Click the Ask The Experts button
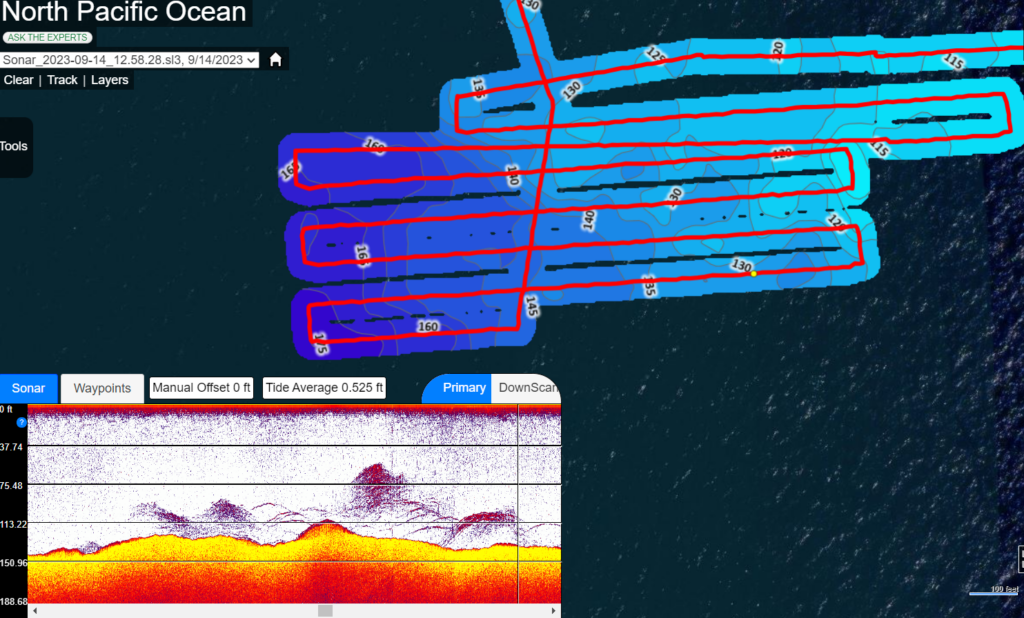This screenshot has width=1024, height=618. tap(47, 37)
